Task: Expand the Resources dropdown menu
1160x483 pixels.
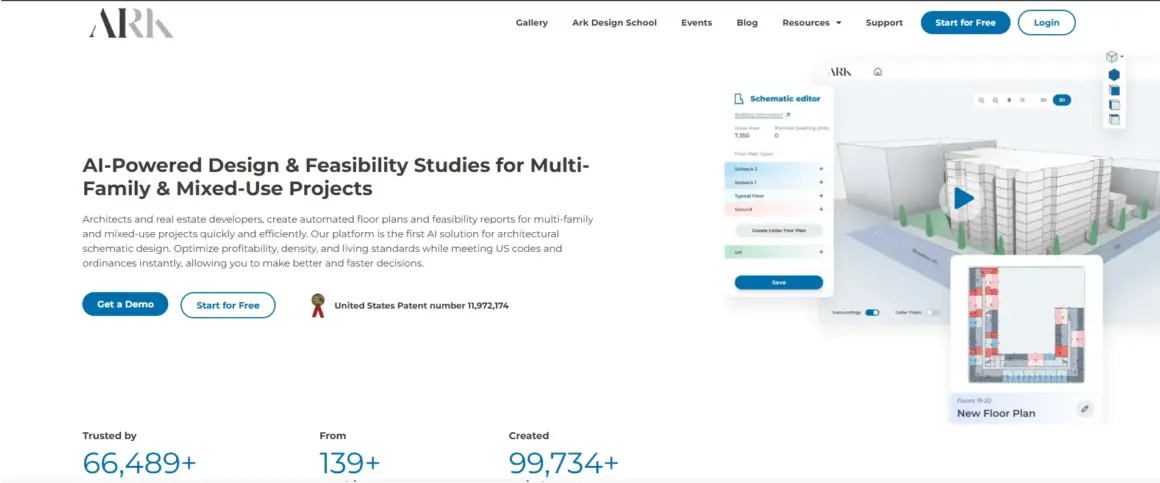Action: pos(812,23)
